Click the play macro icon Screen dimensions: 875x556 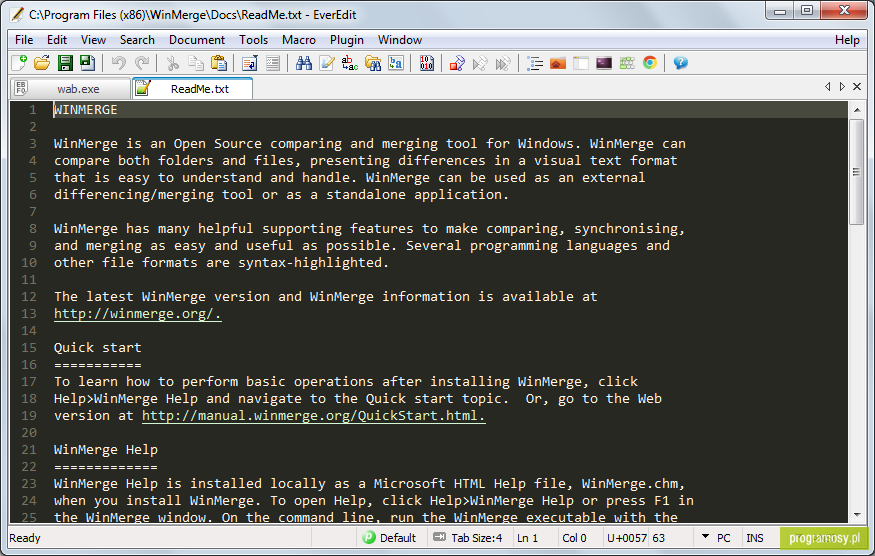coord(479,63)
